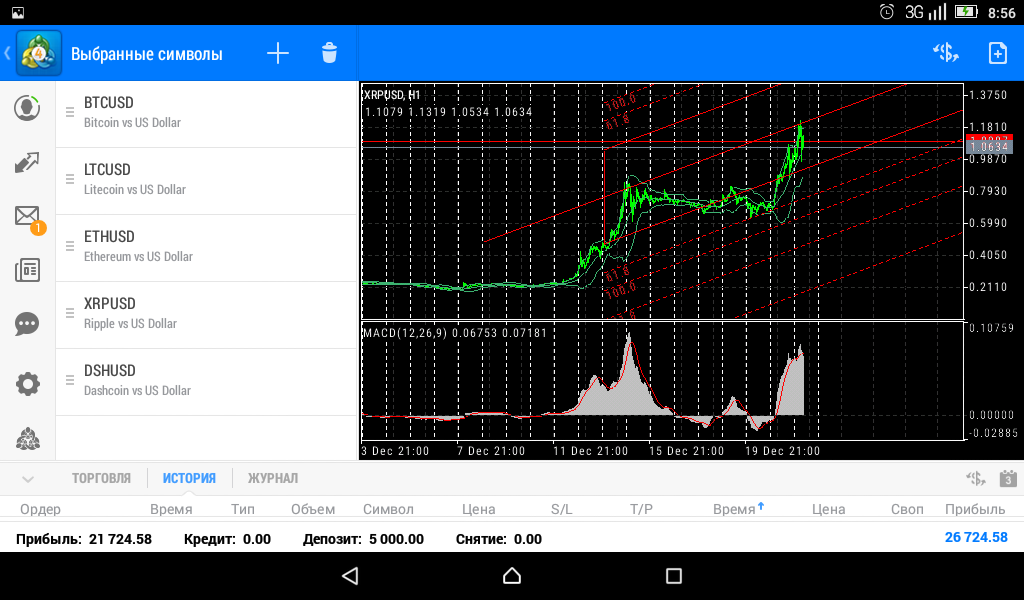Select the BTCUSD Bitcoin symbol row
Image resolution: width=1024 pixels, height=600 pixels.
(x=206, y=114)
